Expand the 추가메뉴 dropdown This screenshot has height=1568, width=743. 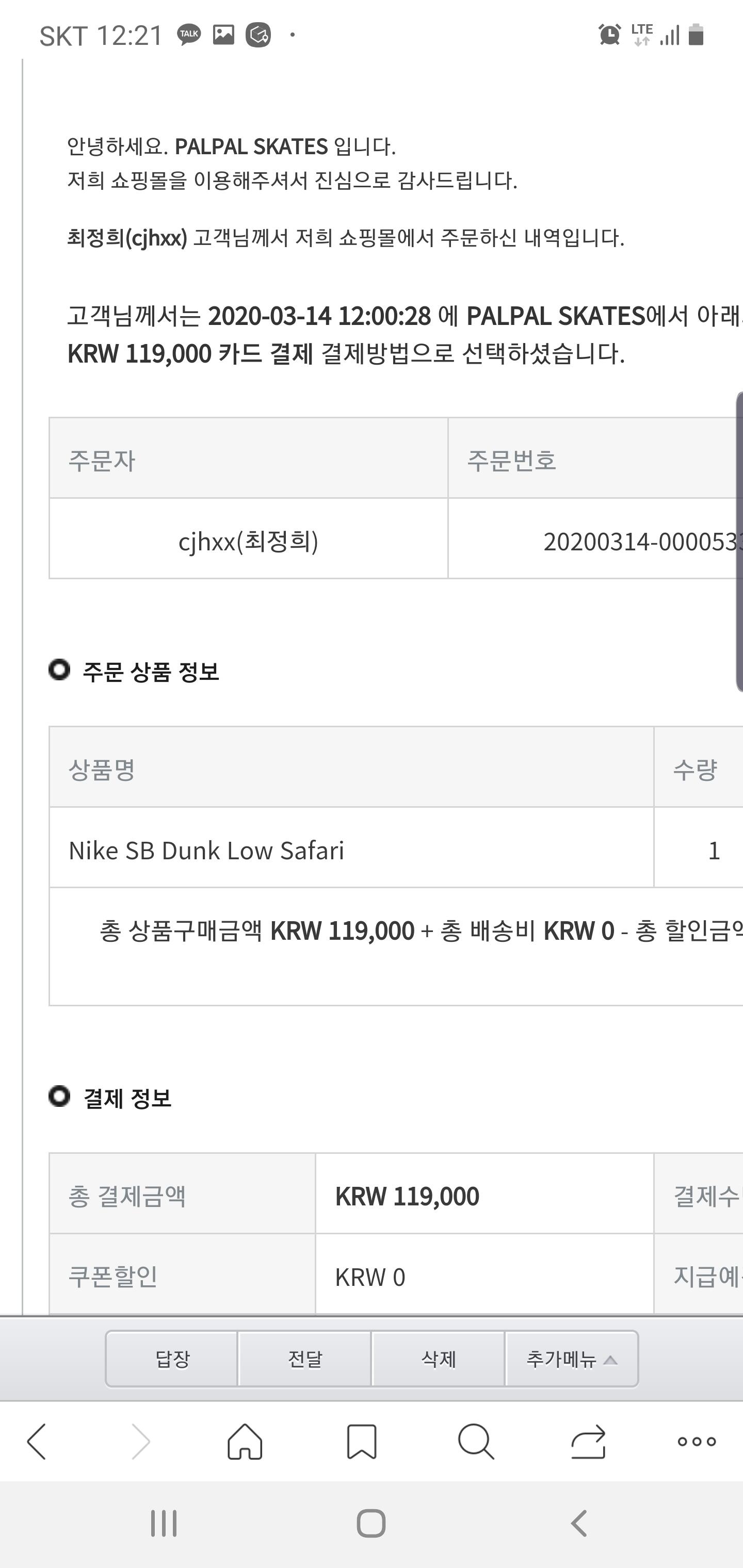click(571, 1359)
